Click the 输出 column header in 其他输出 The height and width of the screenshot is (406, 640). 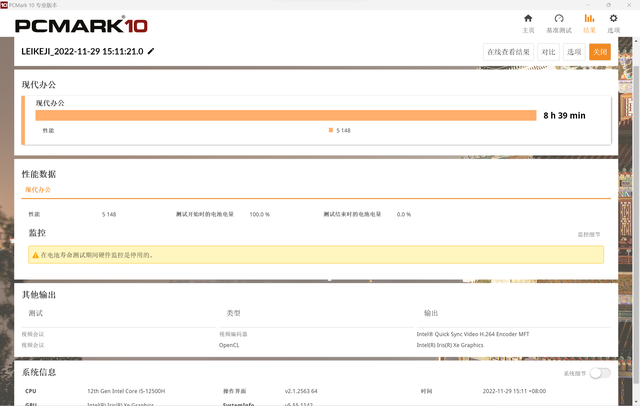click(x=431, y=313)
